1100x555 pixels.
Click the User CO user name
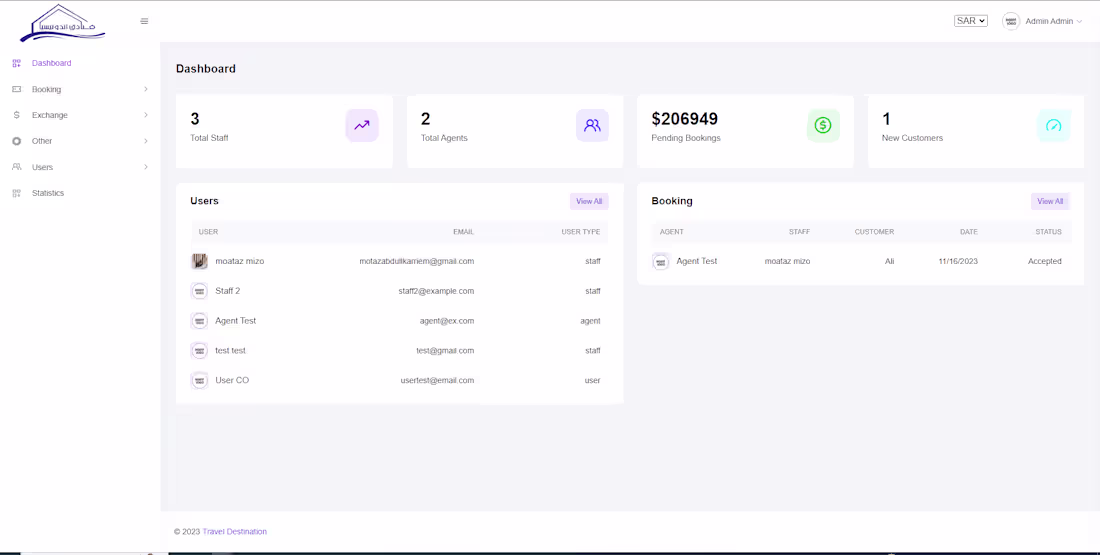point(232,380)
